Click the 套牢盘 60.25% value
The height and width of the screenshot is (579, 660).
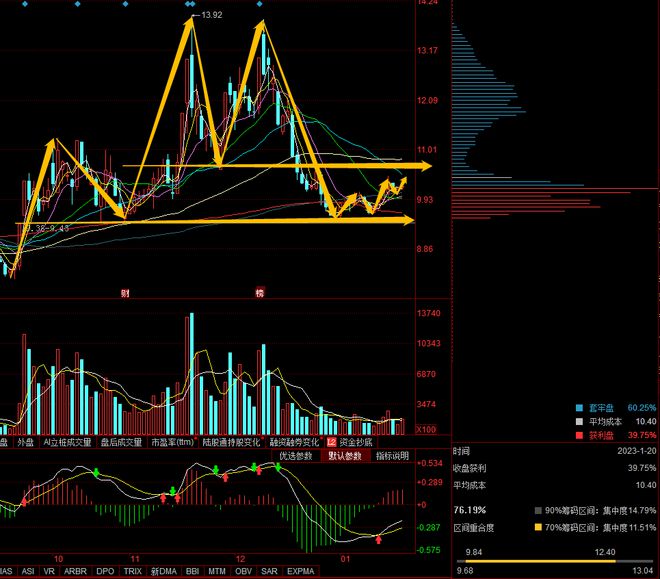pos(641,407)
